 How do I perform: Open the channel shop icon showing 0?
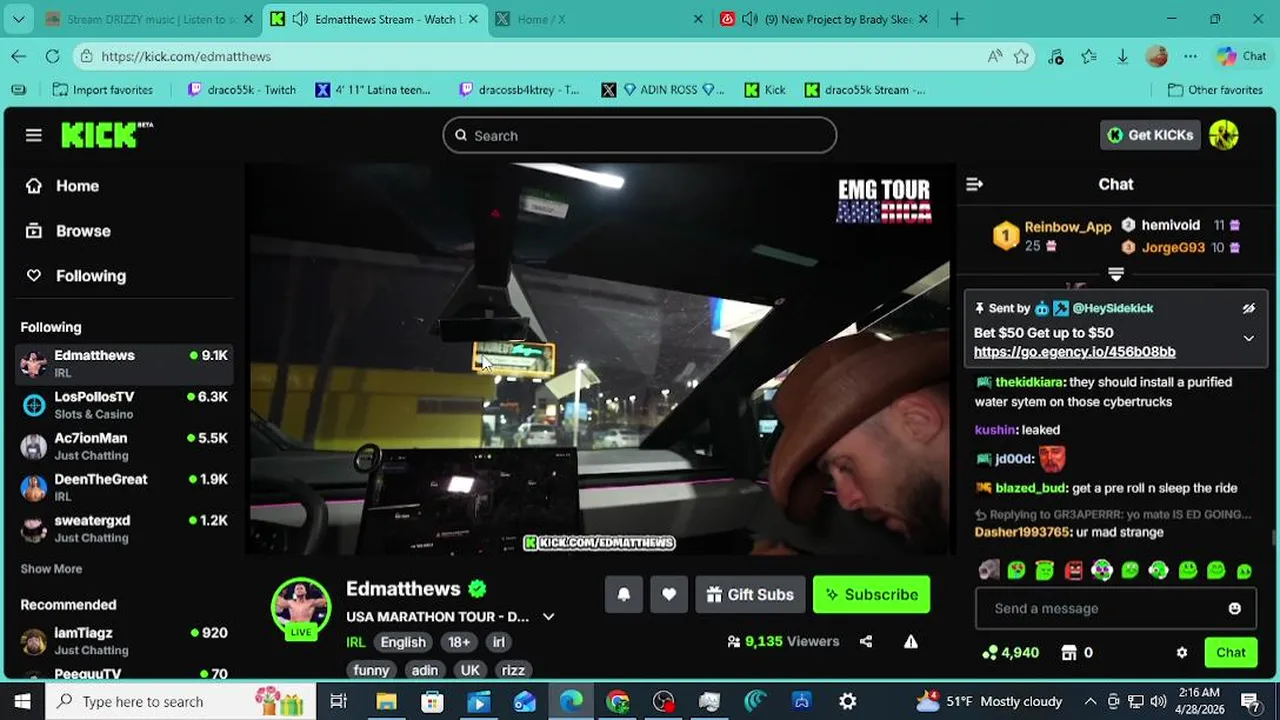pos(1076,652)
